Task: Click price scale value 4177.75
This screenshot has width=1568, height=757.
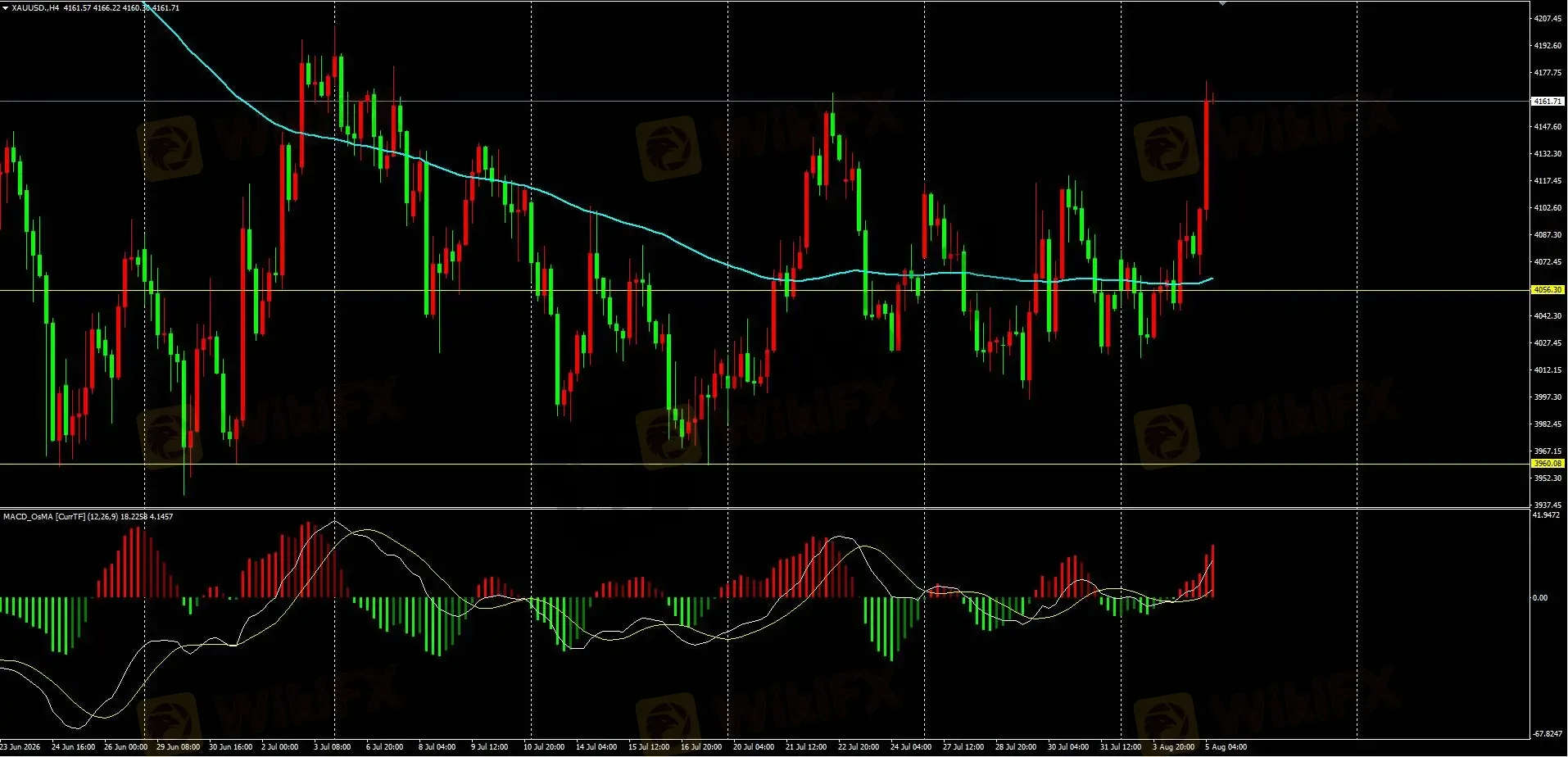Action: 1548,73
